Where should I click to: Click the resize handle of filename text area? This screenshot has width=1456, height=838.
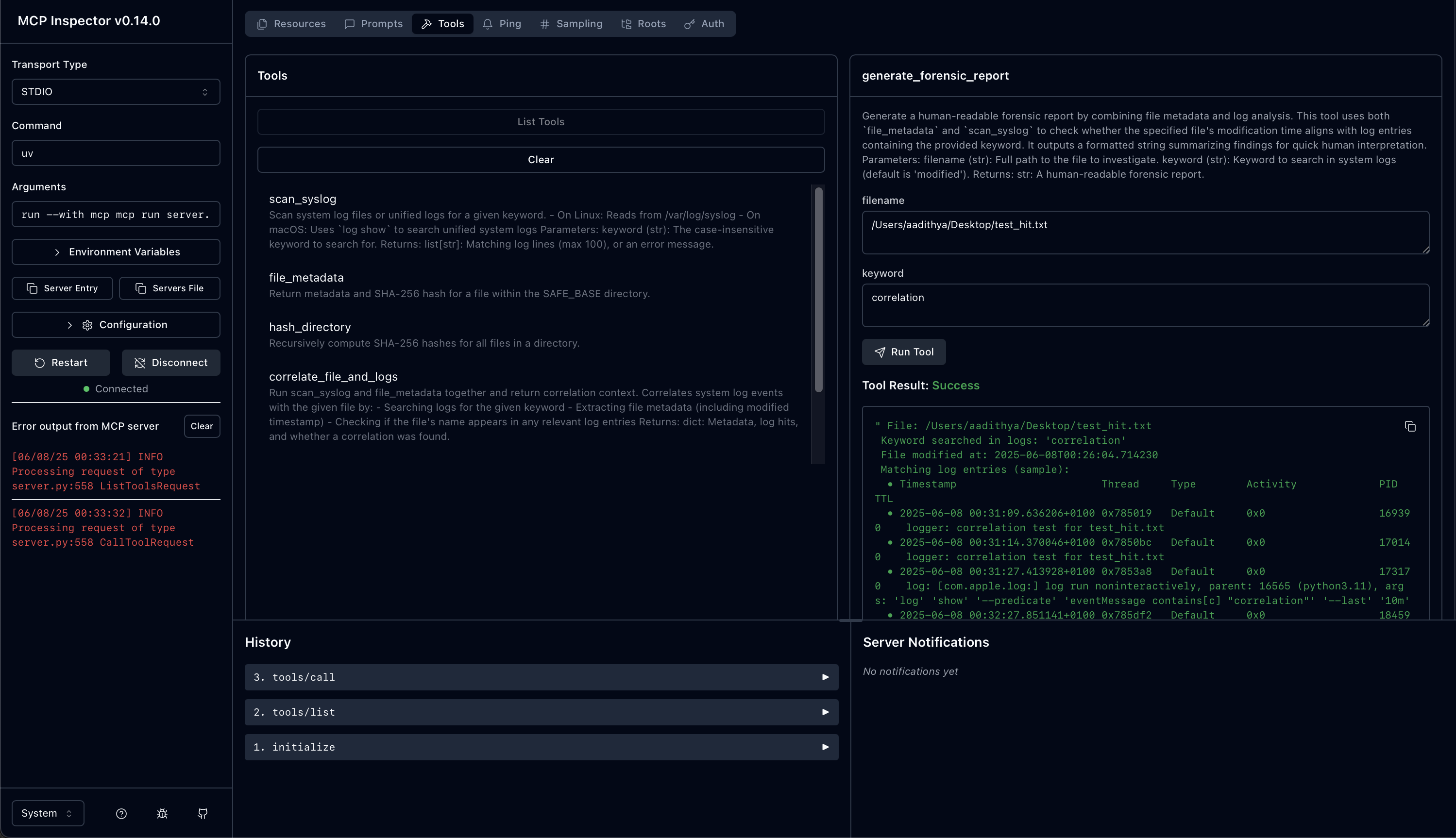1425,250
